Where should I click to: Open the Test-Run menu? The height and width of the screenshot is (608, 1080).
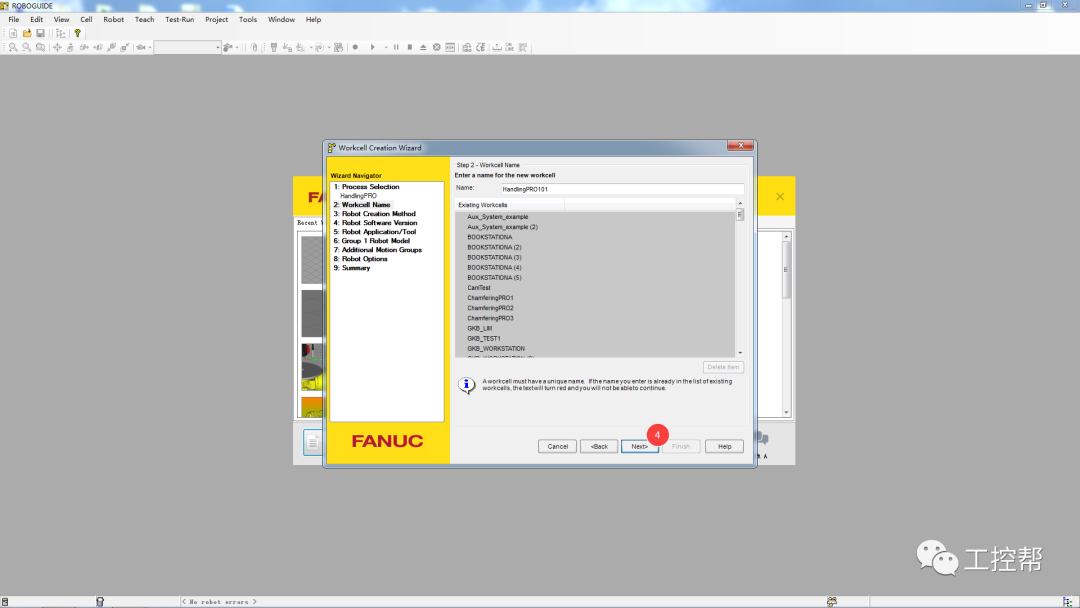180,19
